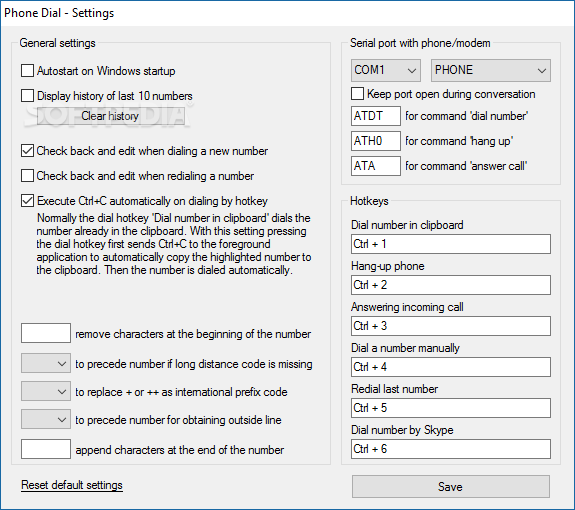Click 'for command 'answer call'' label
Screen dimensions: 575x510
(466, 166)
